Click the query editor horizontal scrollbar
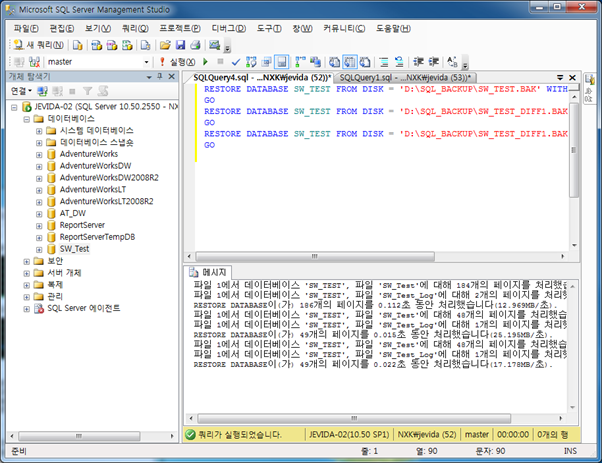This screenshot has width=602, height=463. 315,256
